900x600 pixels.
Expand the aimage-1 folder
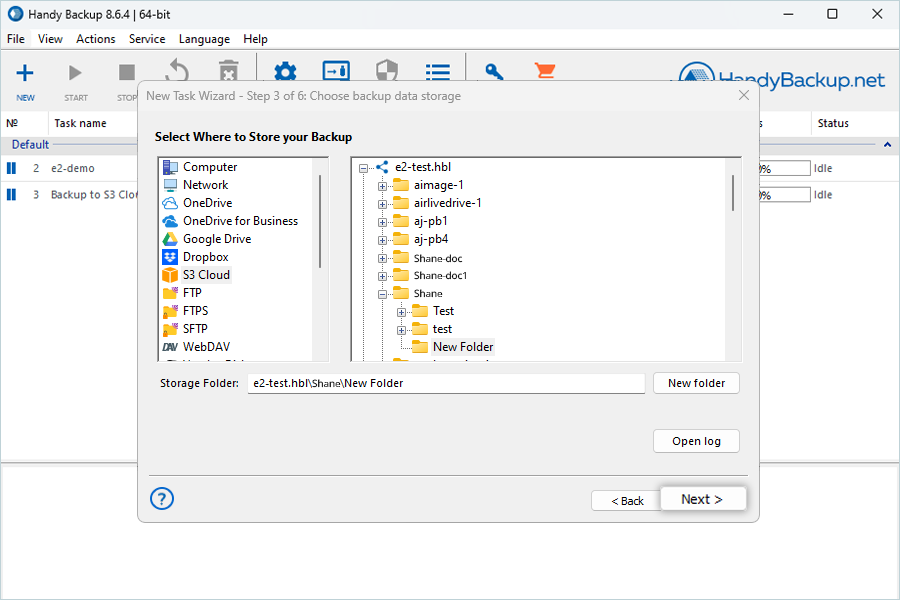[x=382, y=186]
